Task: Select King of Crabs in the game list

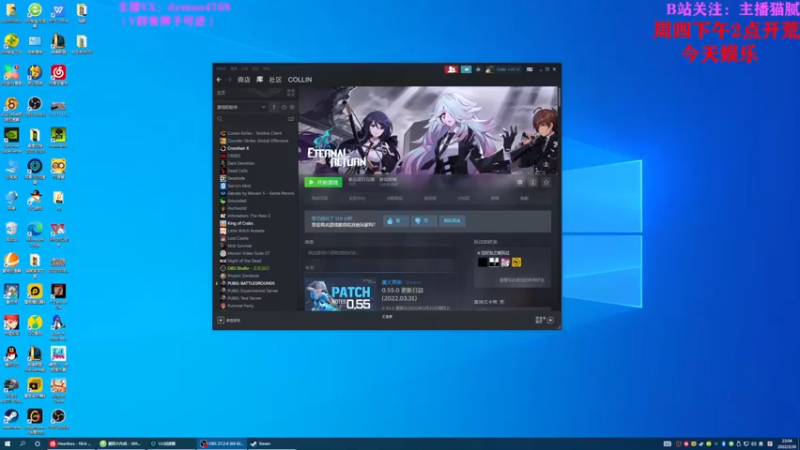Action: 240,223
